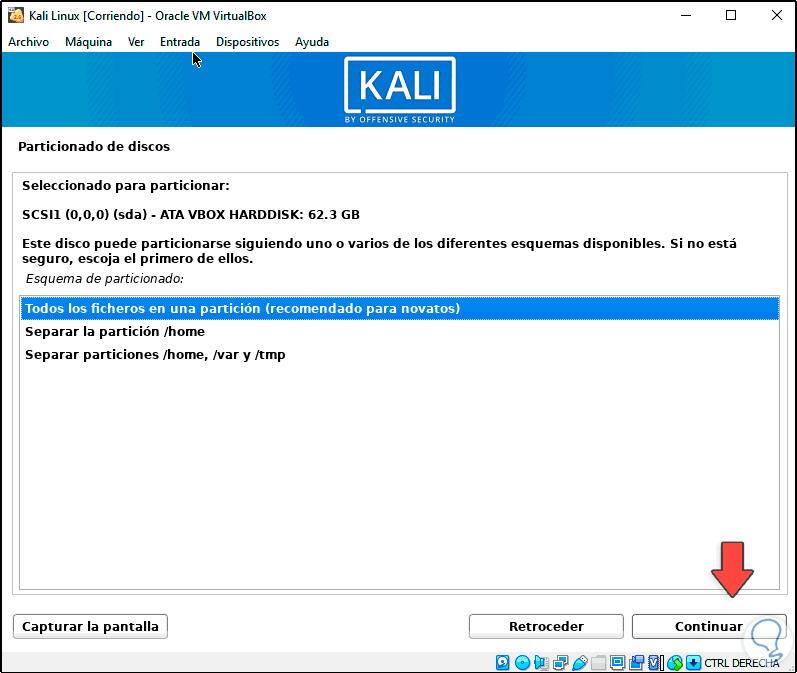Open the Dispositivos menu
The width and height of the screenshot is (797, 673).
point(248,42)
